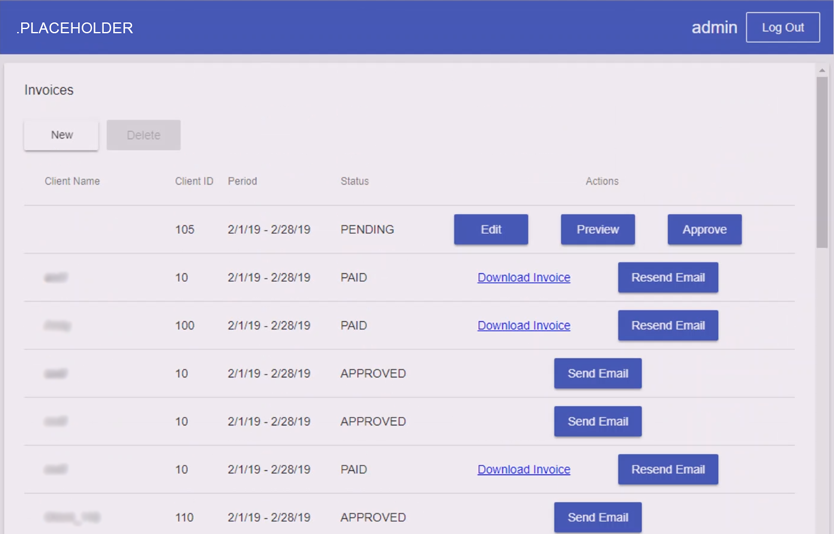Preview the pending invoice
The width and height of the screenshot is (834, 534).
pos(598,229)
